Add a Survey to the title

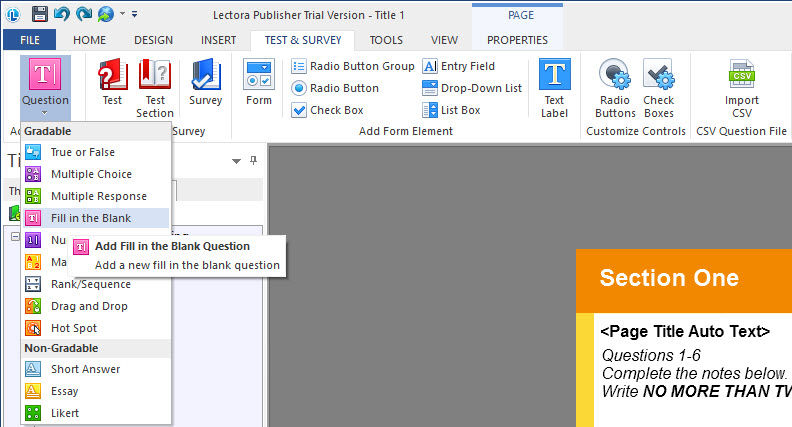point(206,82)
